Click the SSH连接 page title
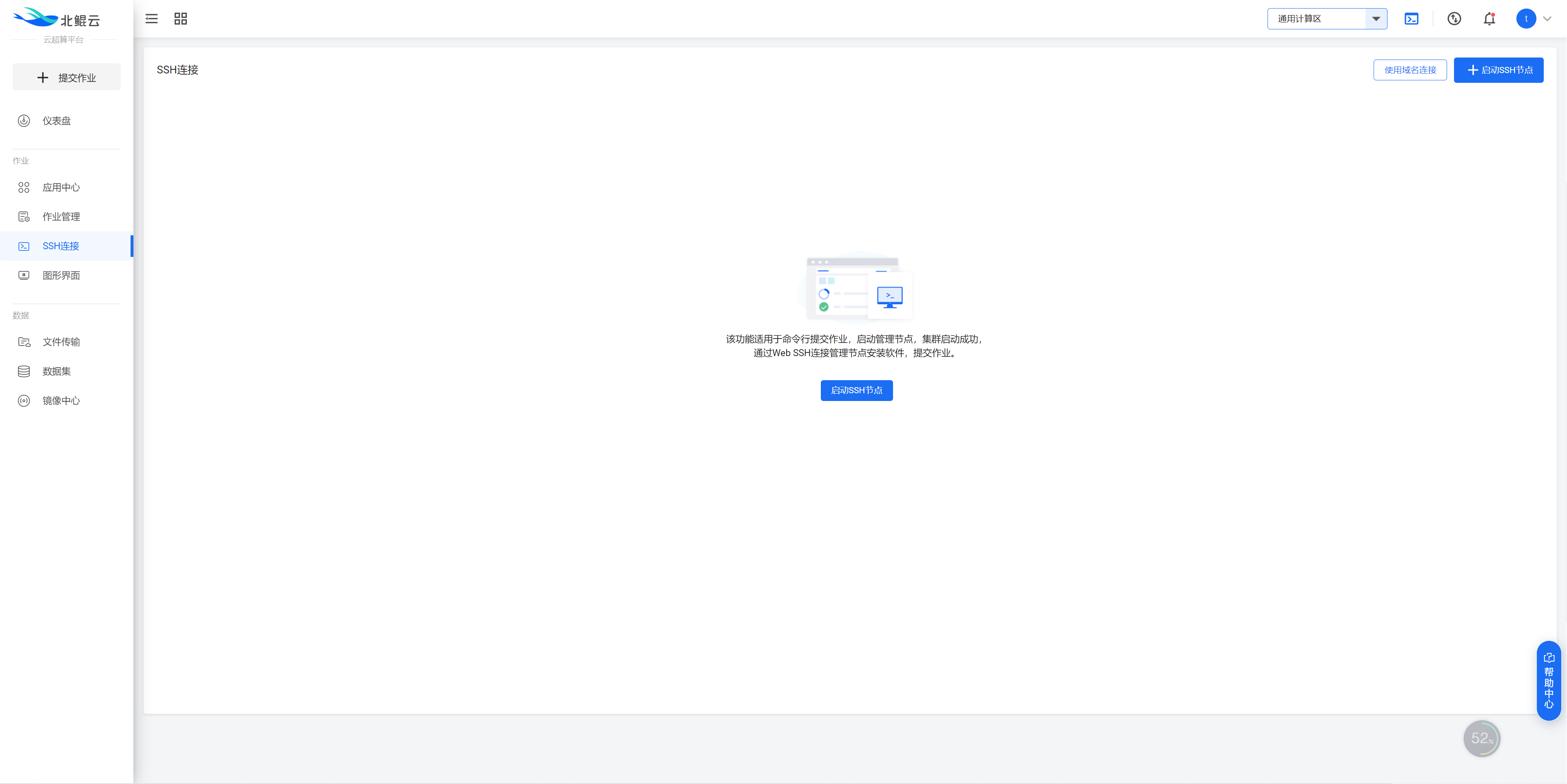 point(177,70)
